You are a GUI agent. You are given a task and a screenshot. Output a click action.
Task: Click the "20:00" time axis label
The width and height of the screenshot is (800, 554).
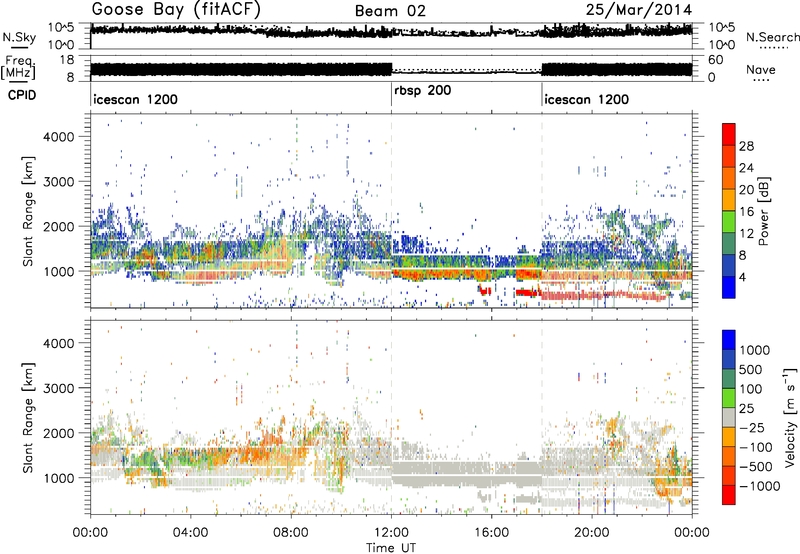[592, 532]
